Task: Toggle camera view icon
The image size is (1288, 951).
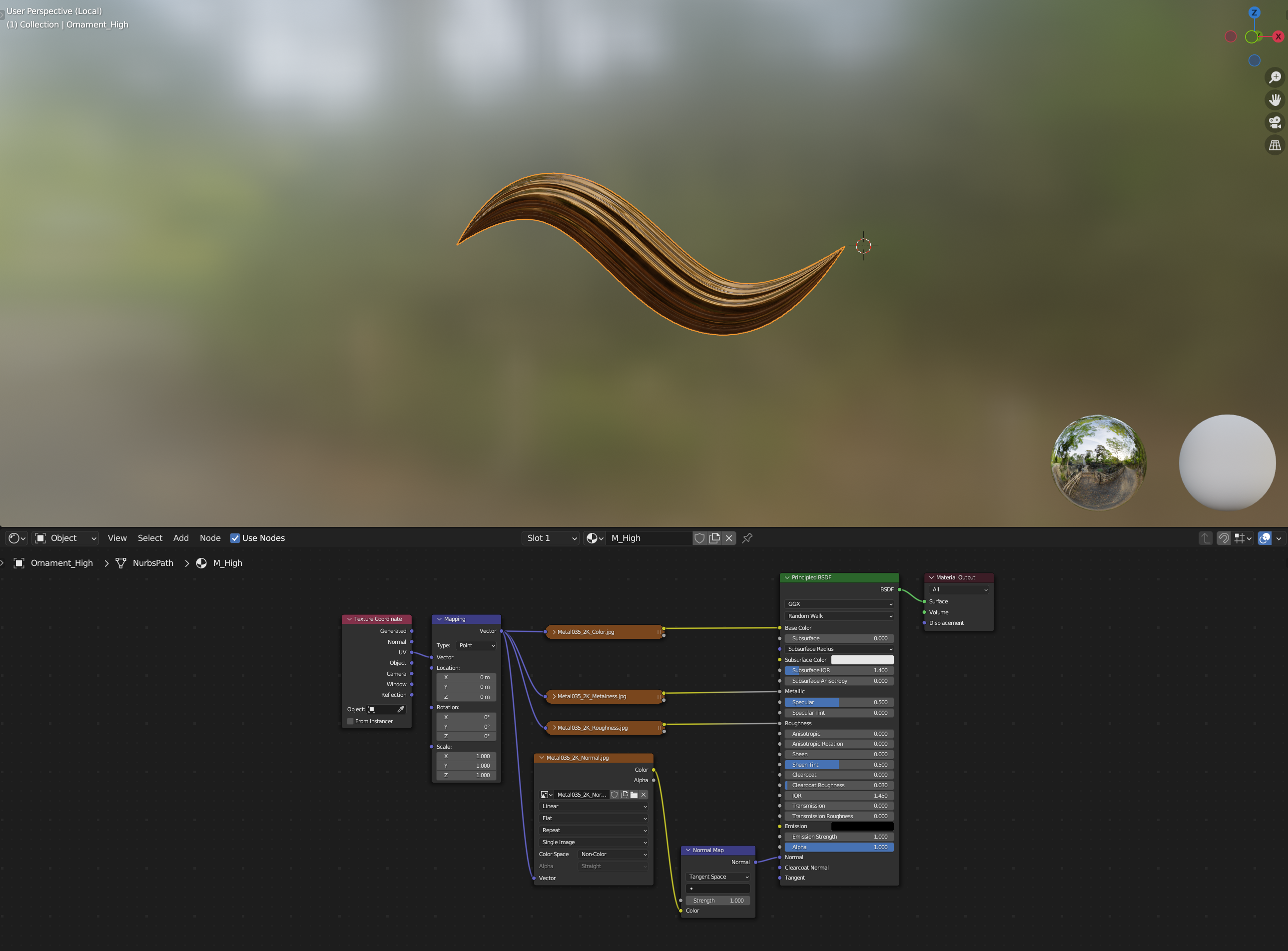Action: (1275, 122)
